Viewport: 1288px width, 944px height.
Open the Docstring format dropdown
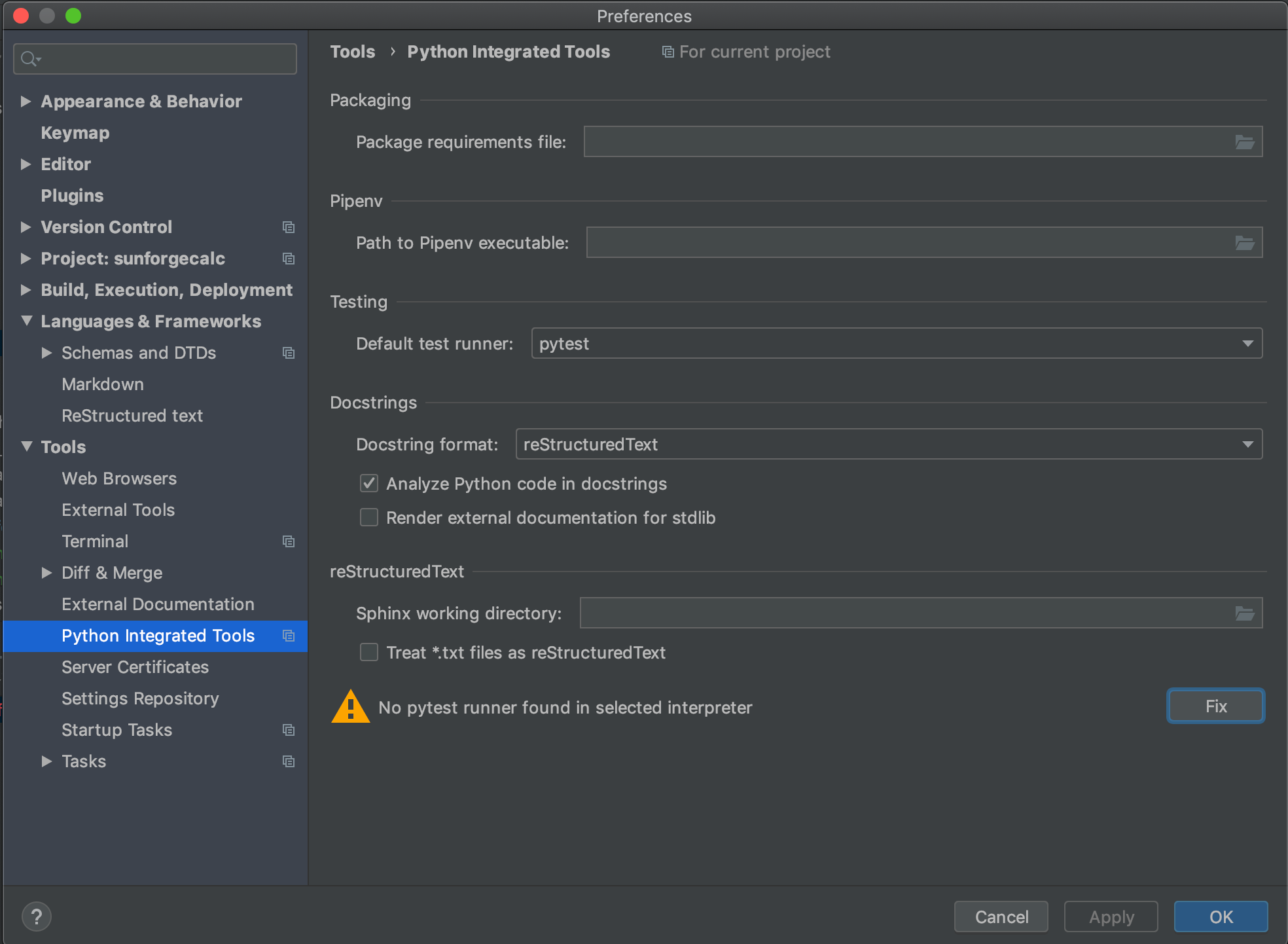(x=1249, y=444)
